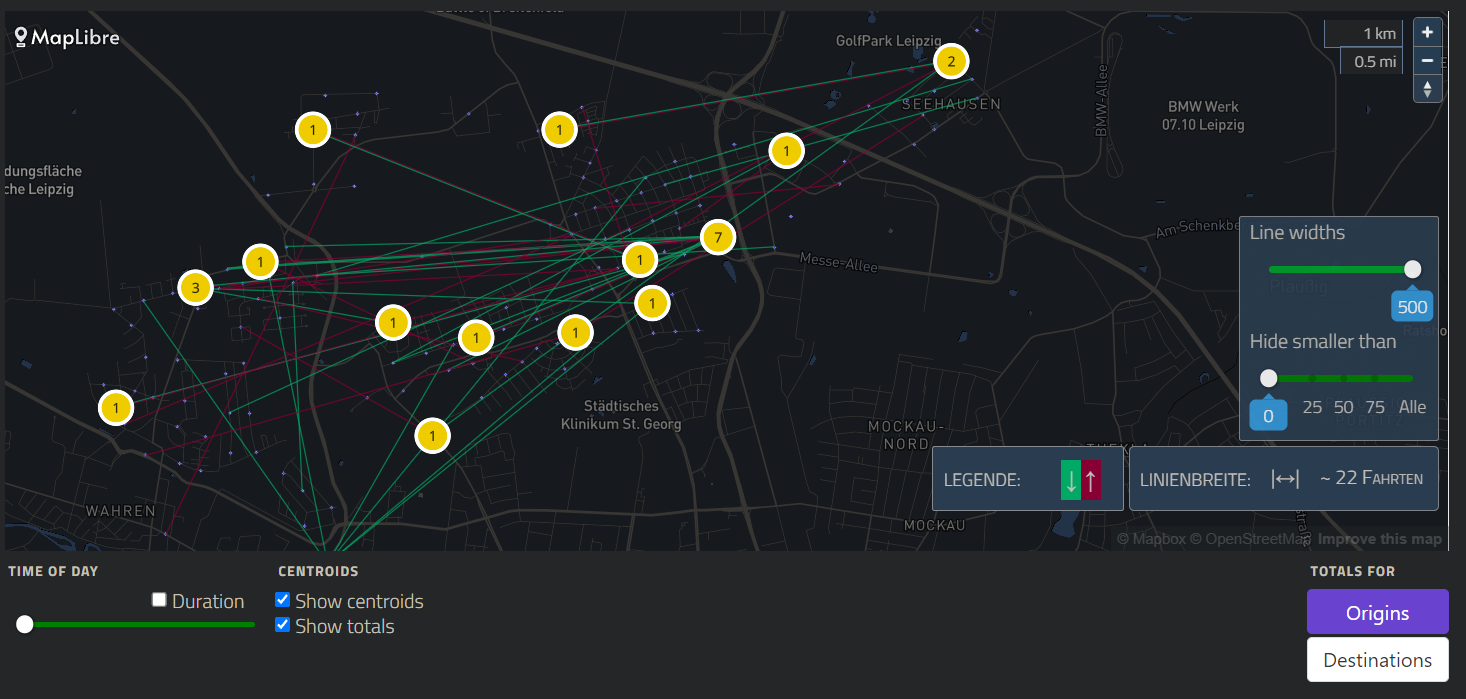Uncheck Show centroids
Screen dimensions: 1466x699
click(x=283, y=599)
